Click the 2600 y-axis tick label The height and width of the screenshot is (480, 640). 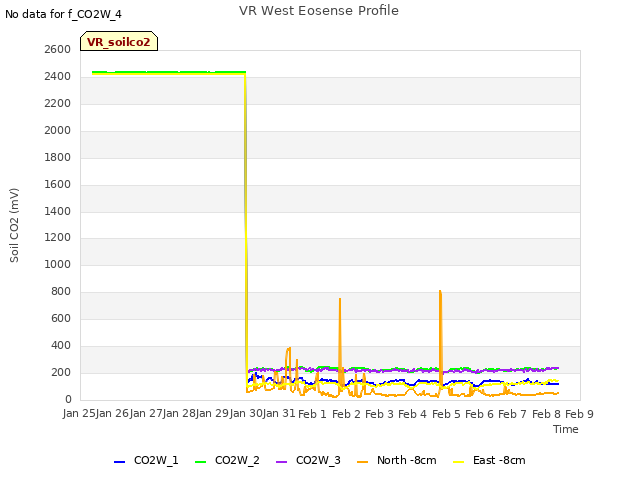pos(58,49)
